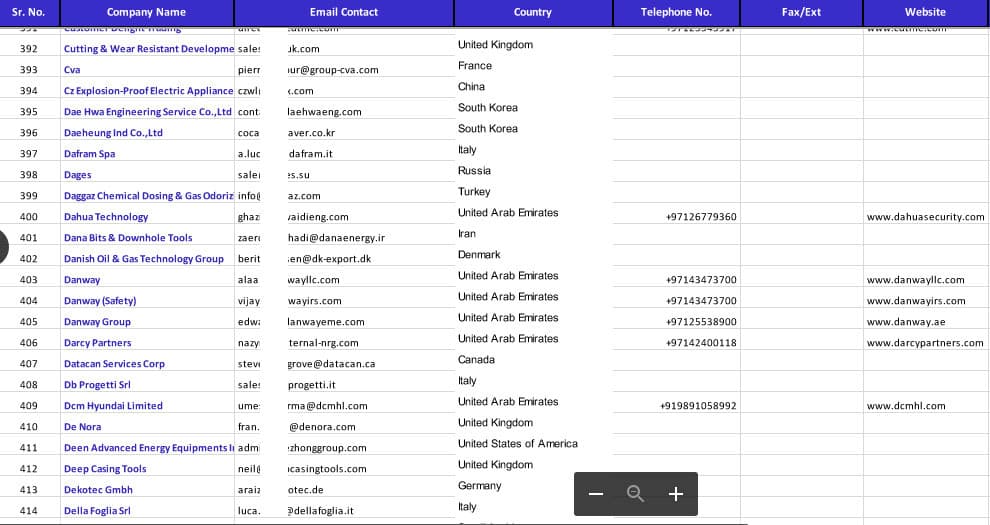This screenshot has width=990, height=525.
Task: Click the Country column header
Action: click(533, 12)
